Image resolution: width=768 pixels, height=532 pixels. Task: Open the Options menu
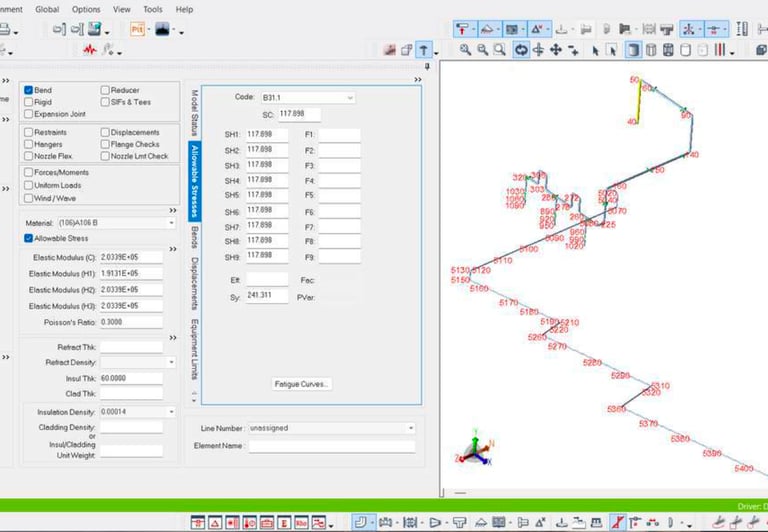point(86,9)
